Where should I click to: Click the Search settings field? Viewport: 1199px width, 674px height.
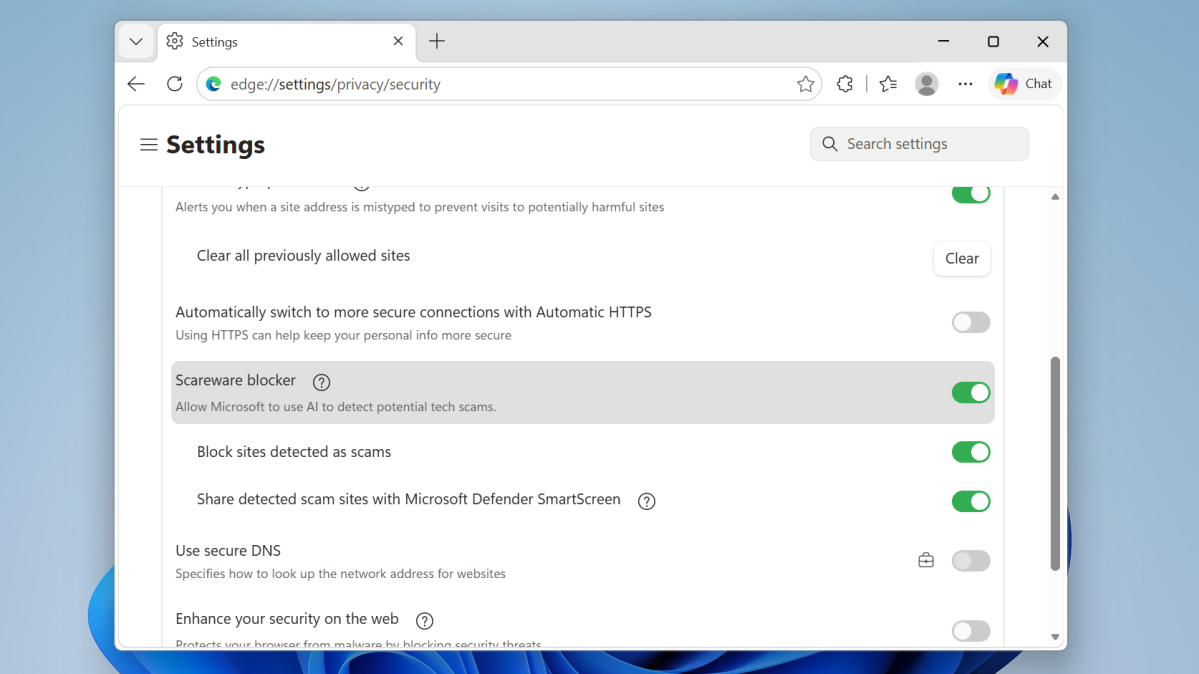point(919,144)
